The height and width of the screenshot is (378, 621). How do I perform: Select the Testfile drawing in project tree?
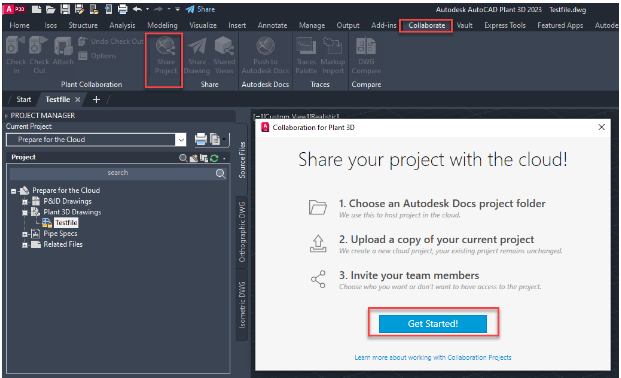(x=66, y=223)
